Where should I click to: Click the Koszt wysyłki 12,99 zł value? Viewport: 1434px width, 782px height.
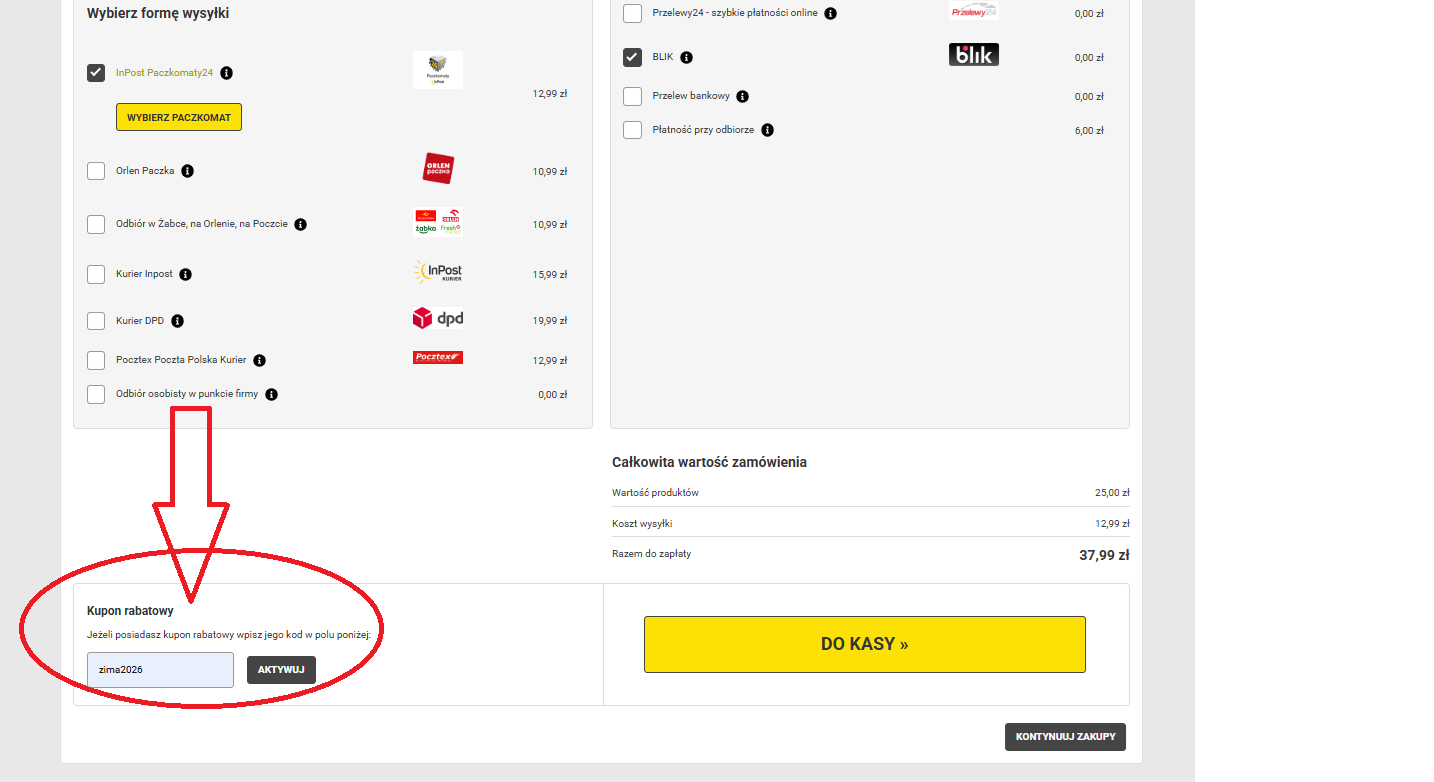1112,524
